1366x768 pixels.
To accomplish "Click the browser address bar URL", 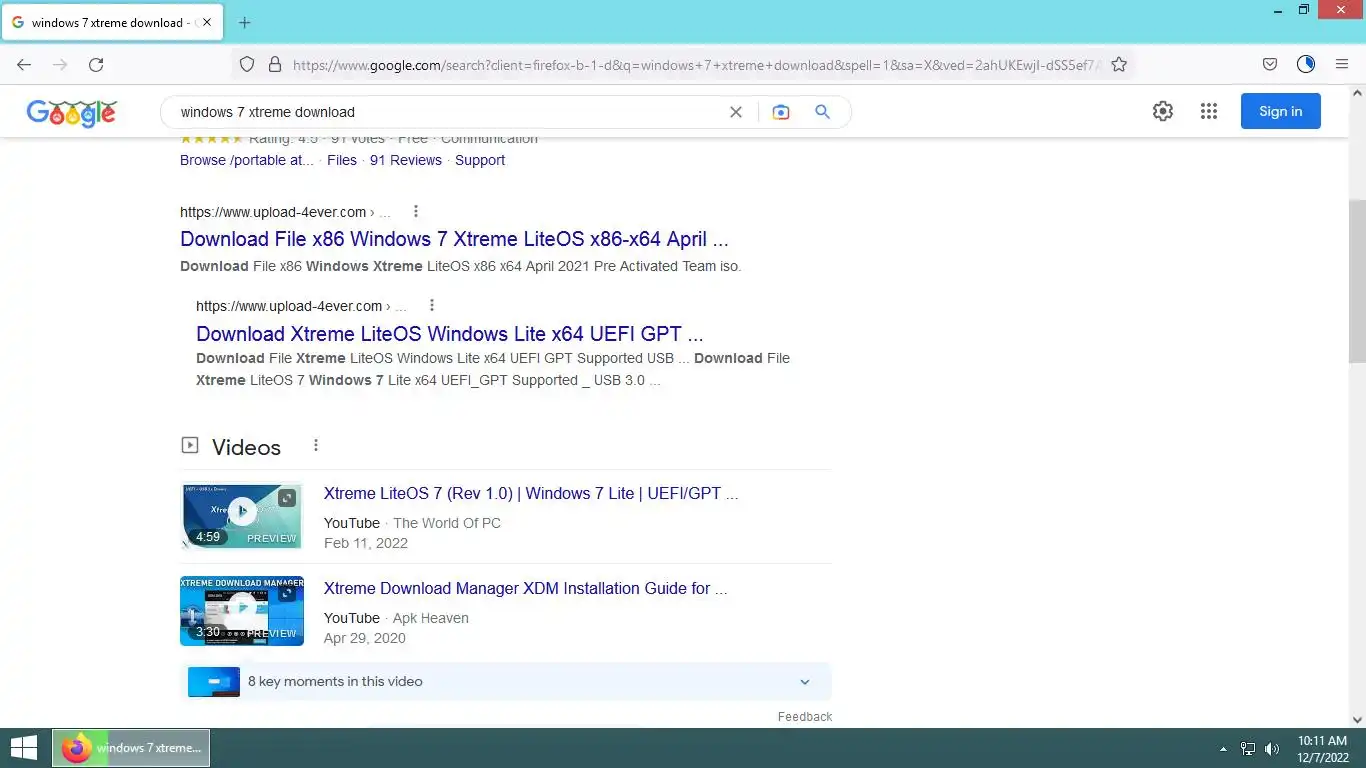I will coord(697,65).
